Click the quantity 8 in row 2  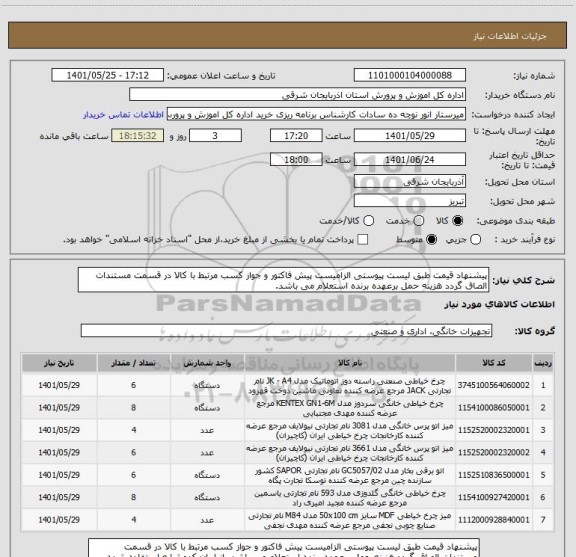coord(133,407)
